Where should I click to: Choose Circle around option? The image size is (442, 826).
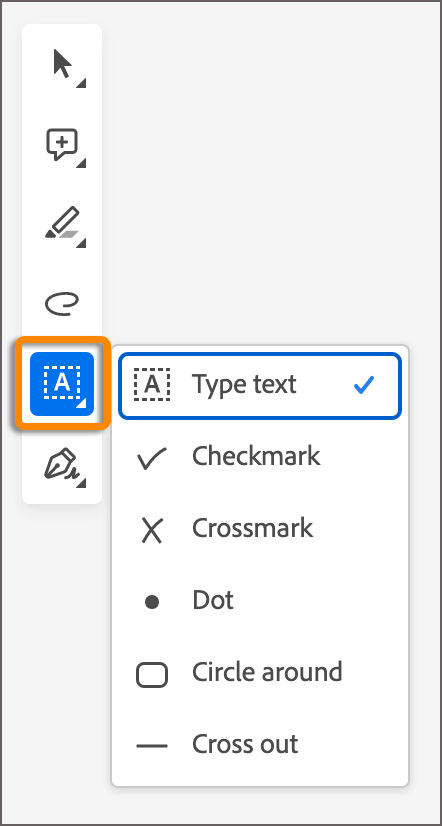(x=260, y=673)
